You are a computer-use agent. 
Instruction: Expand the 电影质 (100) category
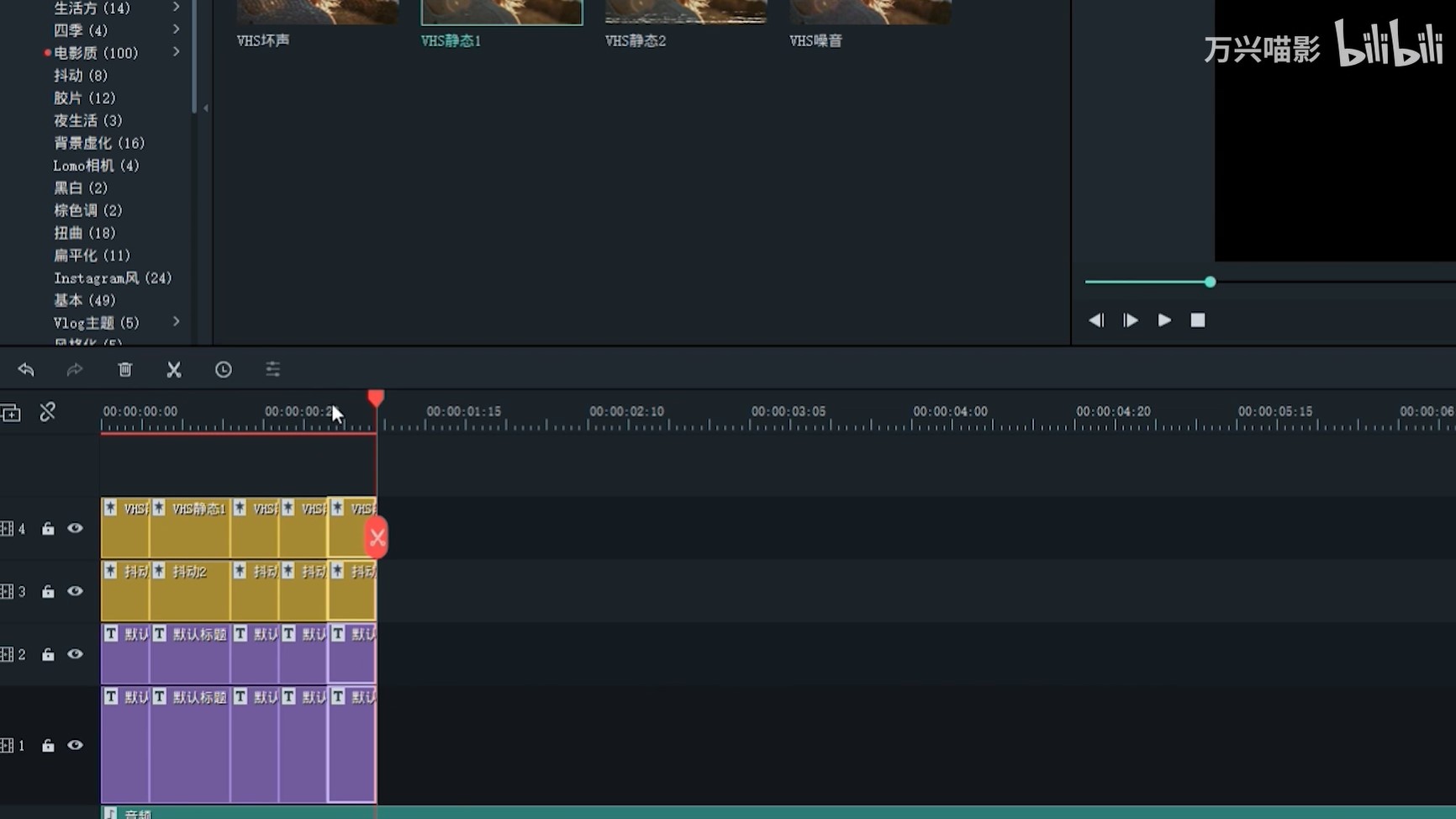[176, 52]
